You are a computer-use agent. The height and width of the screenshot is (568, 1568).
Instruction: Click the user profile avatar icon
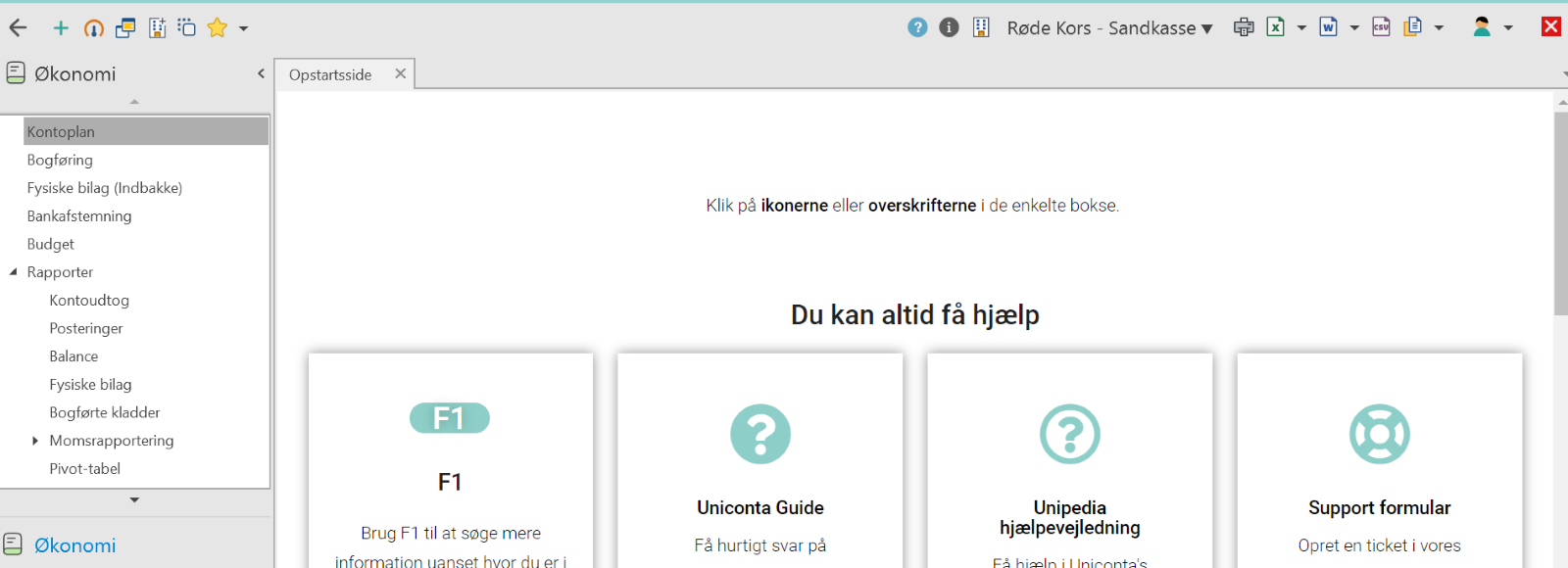click(x=1482, y=27)
